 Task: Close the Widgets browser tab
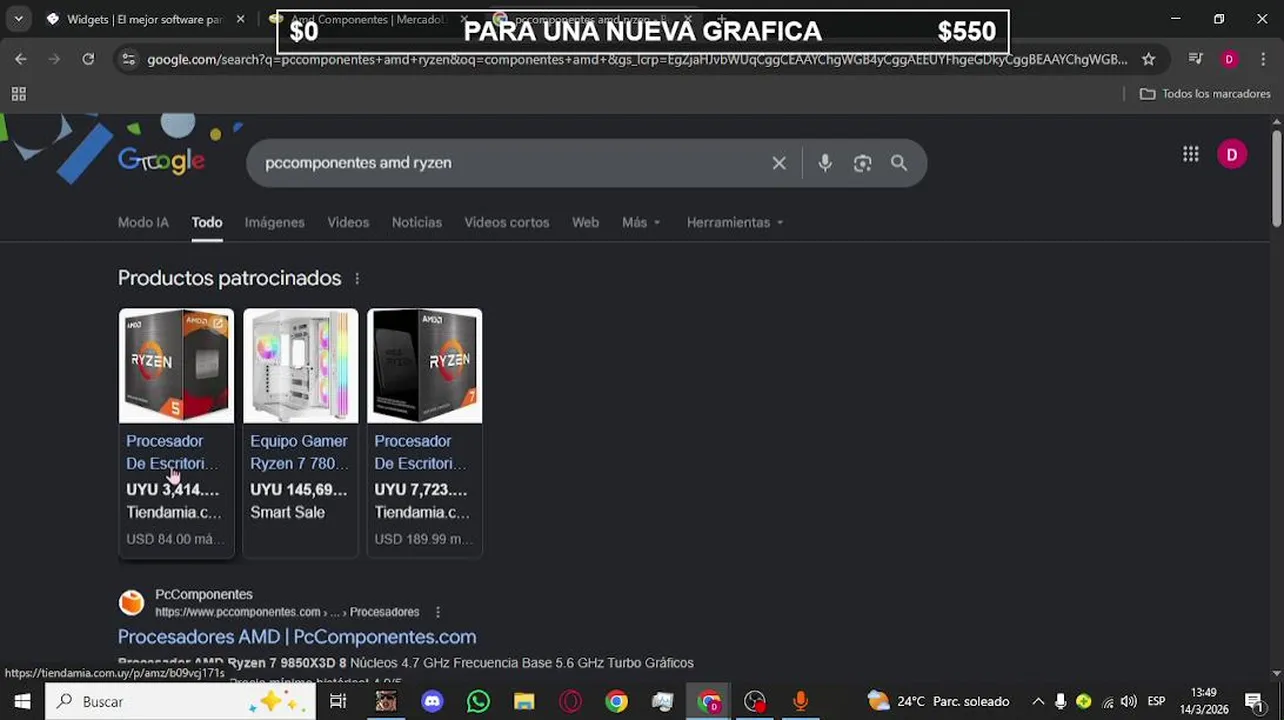click(x=240, y=19)
